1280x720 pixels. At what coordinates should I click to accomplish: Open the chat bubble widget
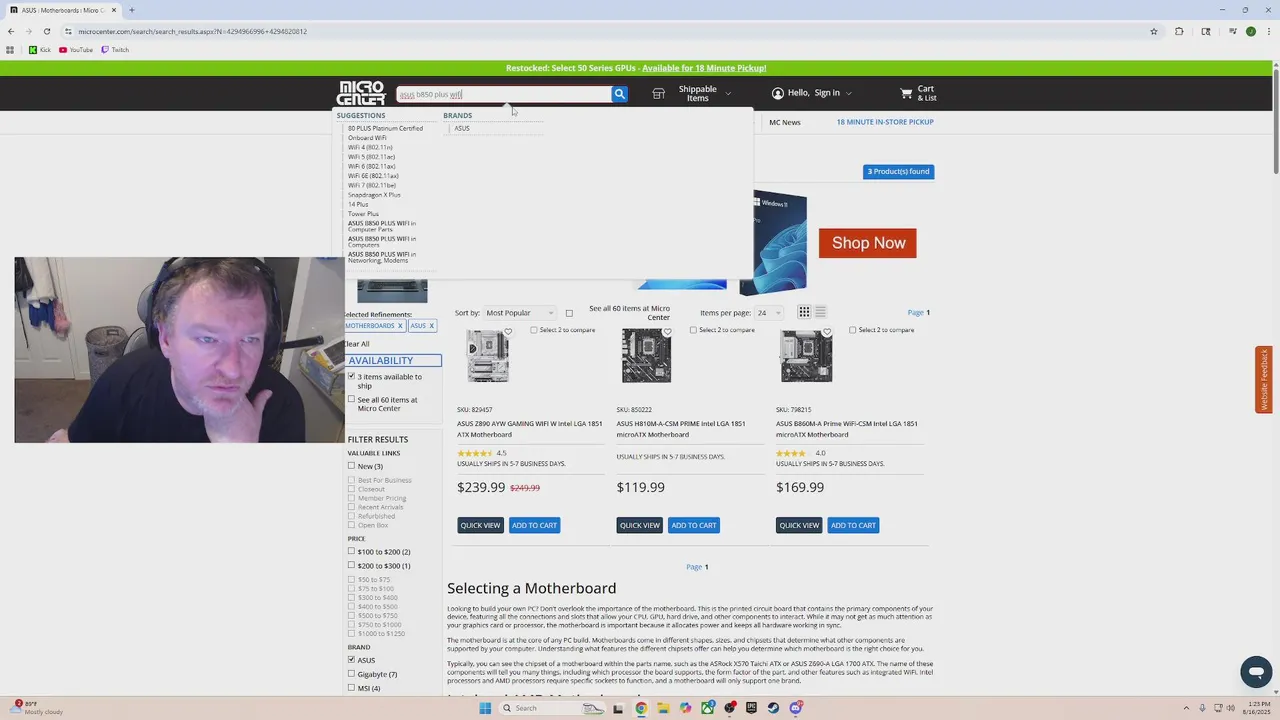(x=1256, y=672)
